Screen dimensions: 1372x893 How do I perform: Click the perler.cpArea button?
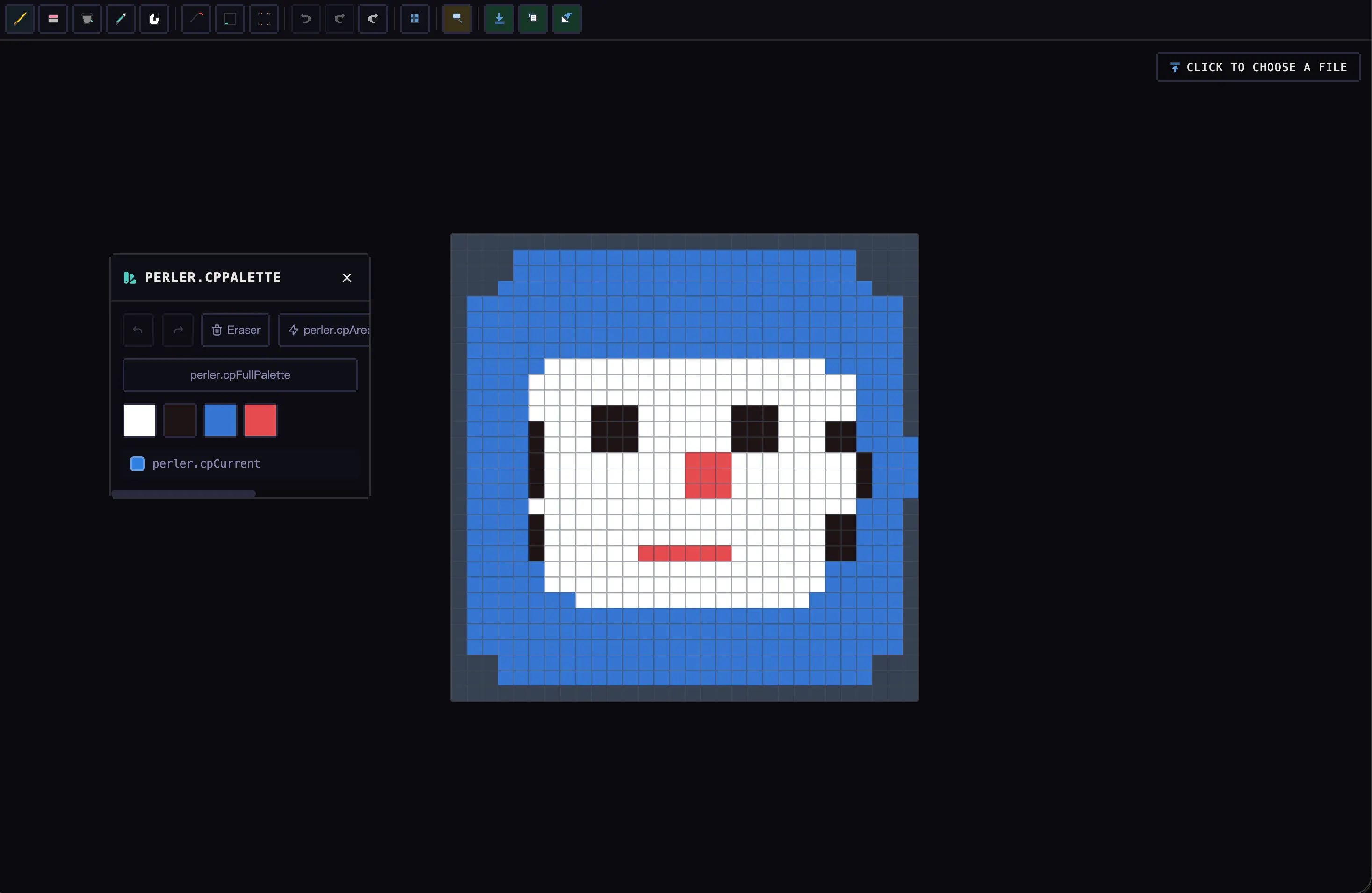tap(325, 330)
